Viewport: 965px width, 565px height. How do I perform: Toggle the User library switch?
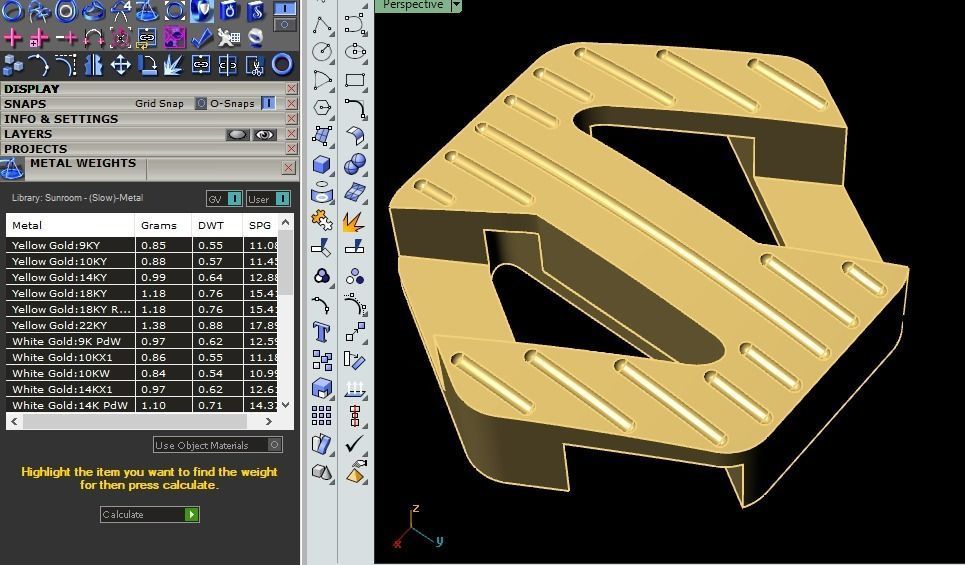click(282, 199)
